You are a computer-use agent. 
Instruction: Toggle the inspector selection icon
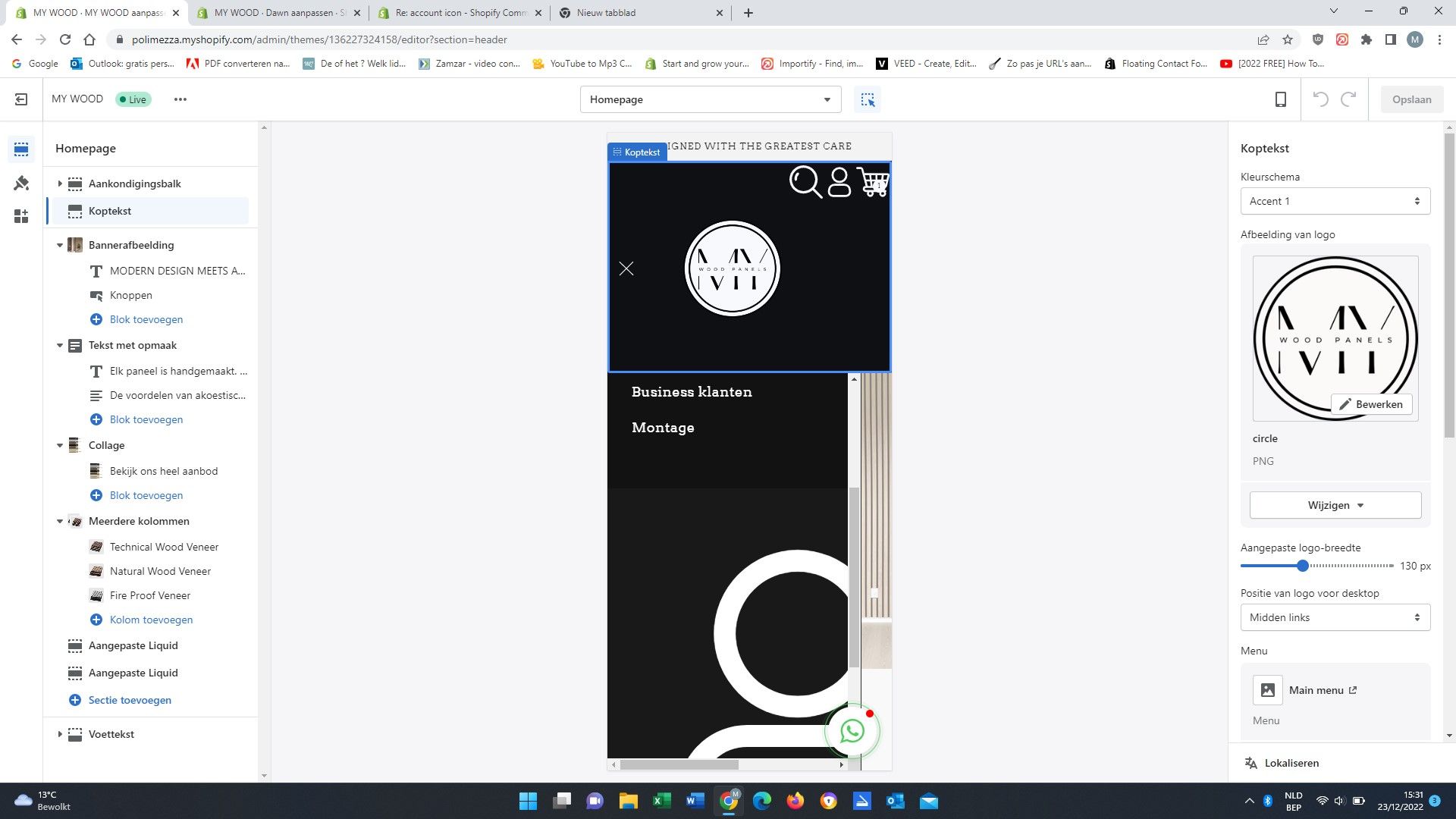[868, 99]
